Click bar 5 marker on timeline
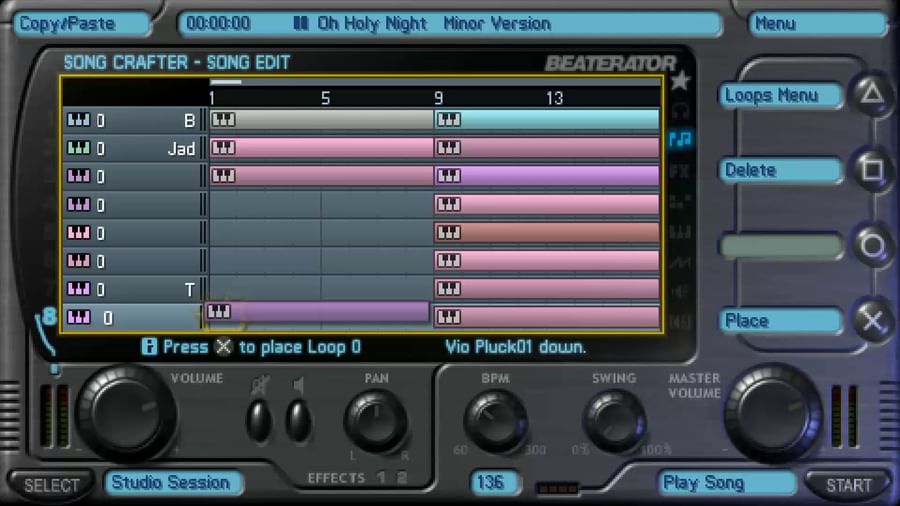This screenshot has width=900, height=506. pos(325,98)
